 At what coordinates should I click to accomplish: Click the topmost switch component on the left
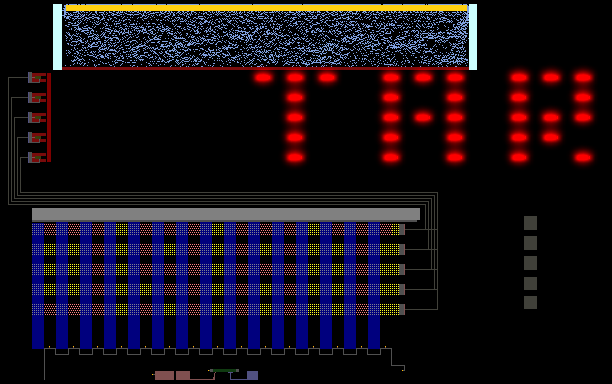[x=37, y=78]
